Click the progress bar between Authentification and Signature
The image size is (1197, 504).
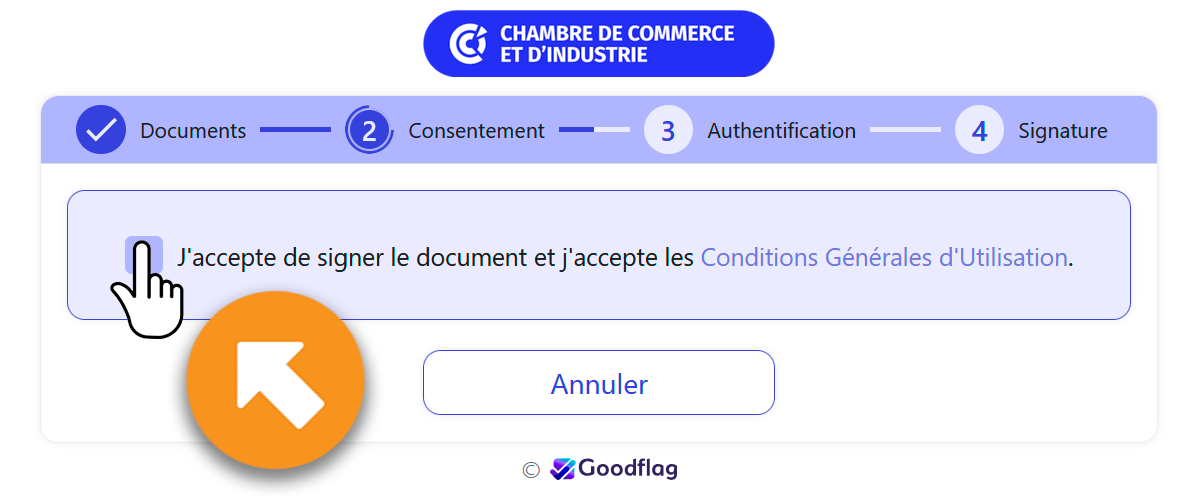pyautogui.click(x=905, y=130)
